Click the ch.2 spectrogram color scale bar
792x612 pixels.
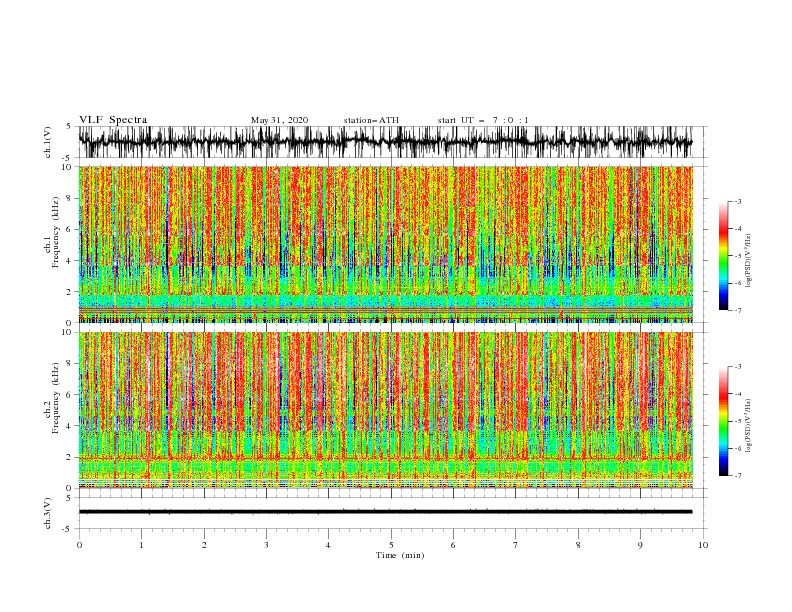[723, 421]
